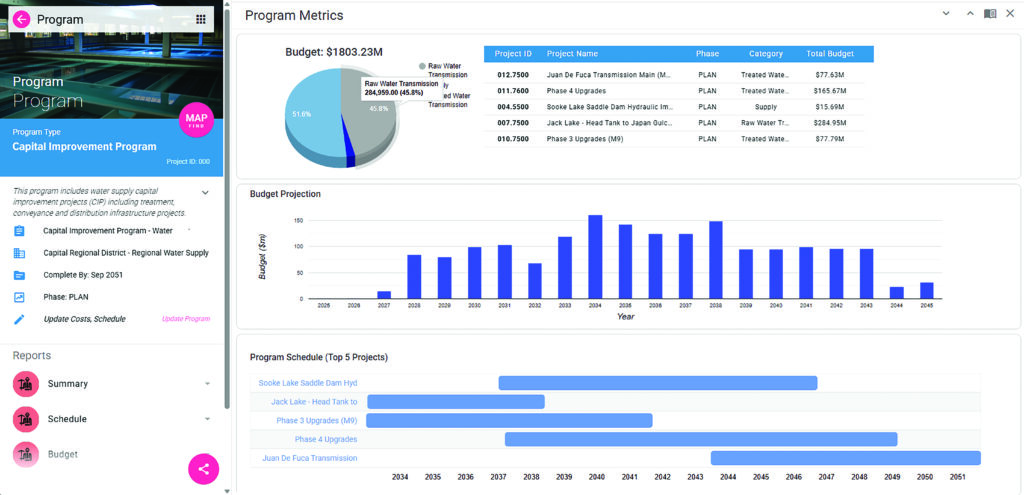1024x495 pixels.
Task: Expand the Summary report dropdown
Action: [207, 383]
